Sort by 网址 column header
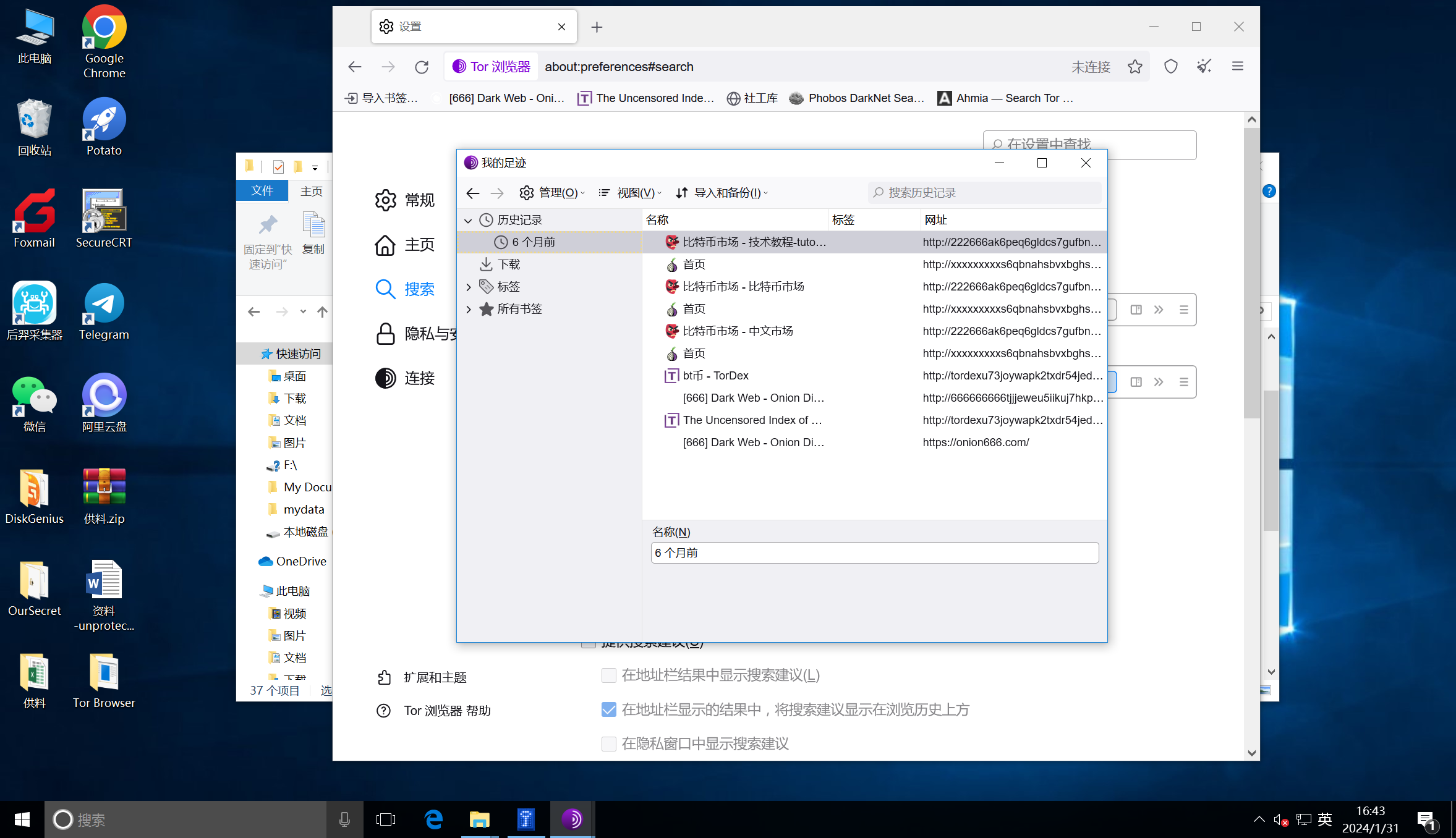1456x838 pixels. [1013, 220]
